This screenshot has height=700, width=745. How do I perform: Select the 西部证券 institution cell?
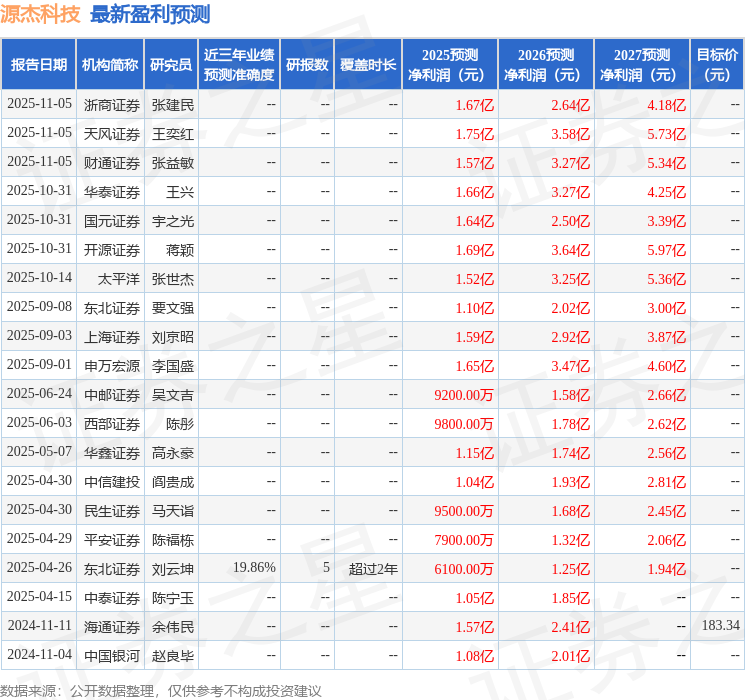[x=112, y=424]
